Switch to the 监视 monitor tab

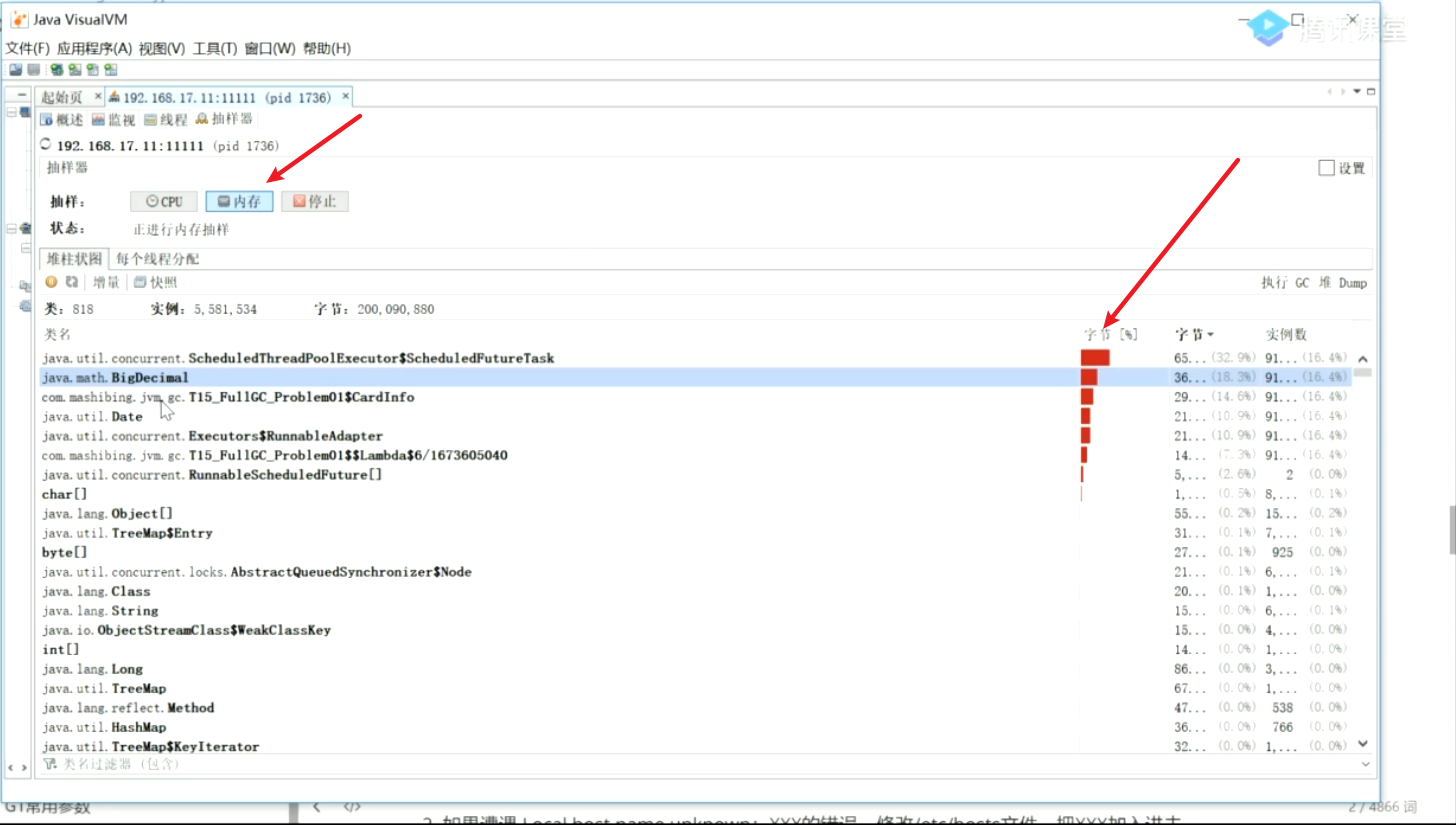coord(113,119)
